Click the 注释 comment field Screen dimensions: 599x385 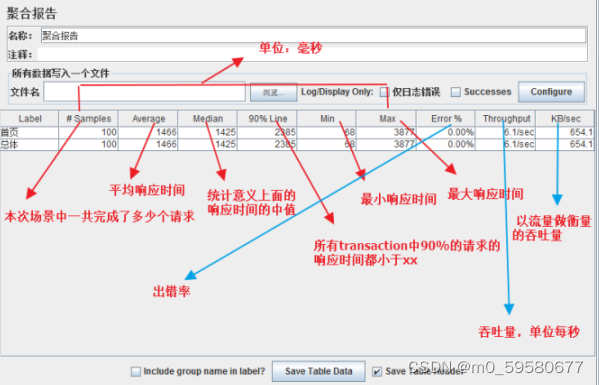point(312,54)
